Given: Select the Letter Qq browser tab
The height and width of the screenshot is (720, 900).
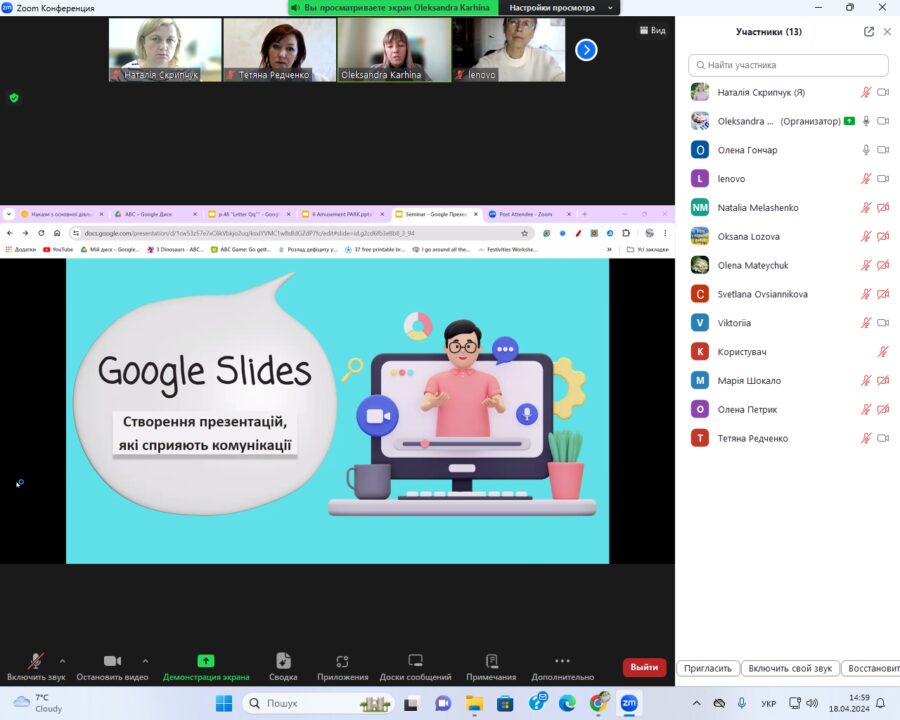Looking at the screenshot, I should tap(249, 214).
